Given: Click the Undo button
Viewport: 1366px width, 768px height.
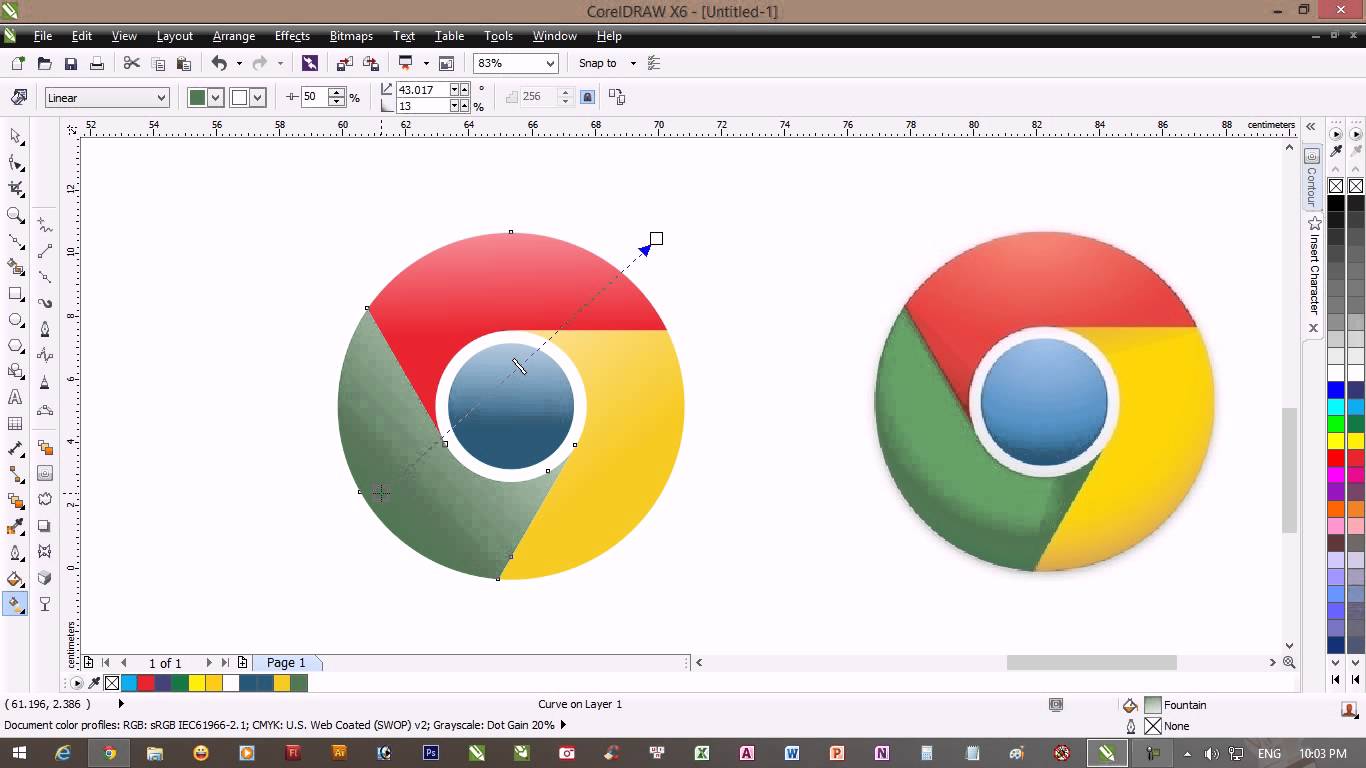Looking at the screenshot, I should click(x=219, y=63).
